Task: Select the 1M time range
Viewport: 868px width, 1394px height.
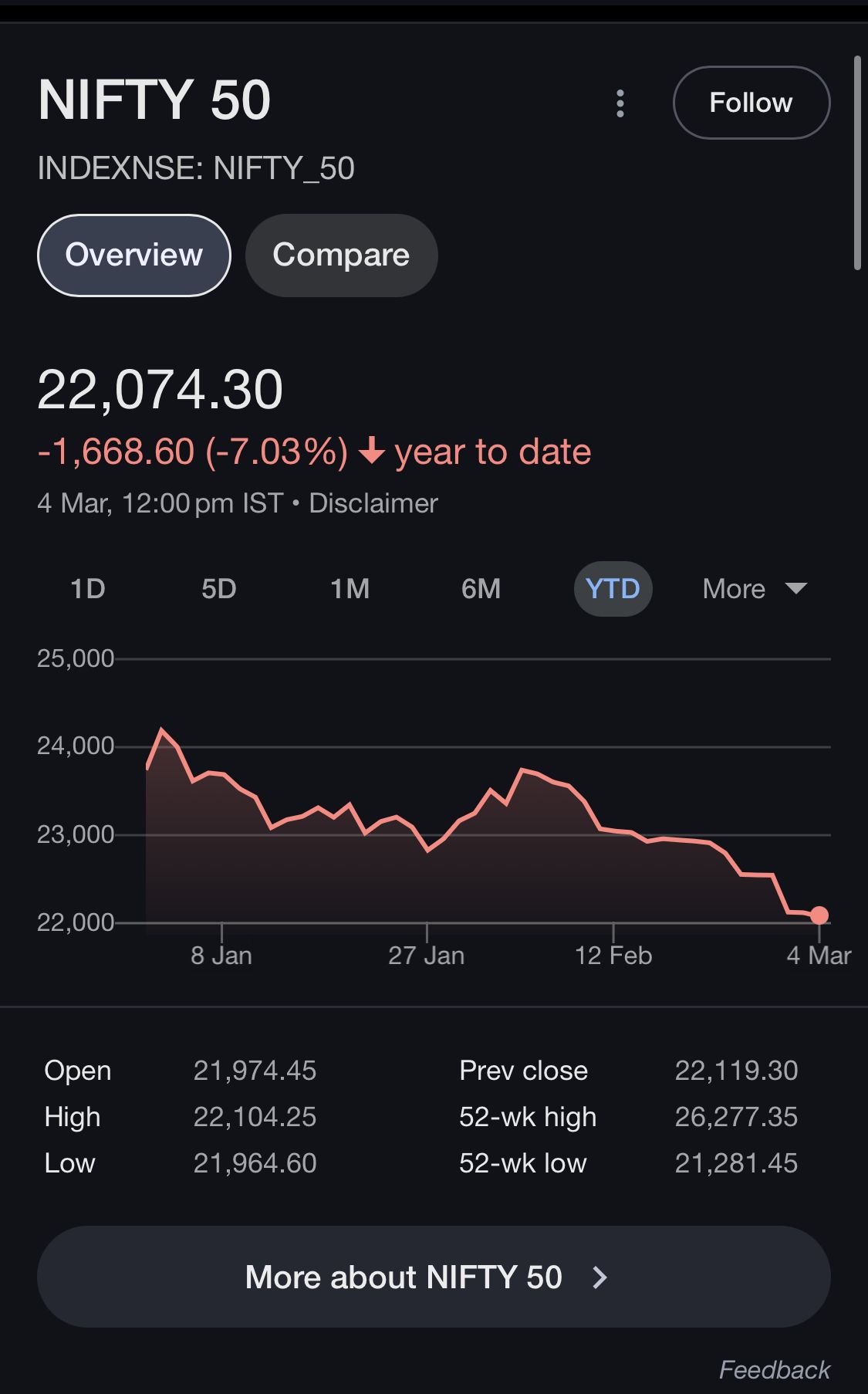Action: (350, 589)
